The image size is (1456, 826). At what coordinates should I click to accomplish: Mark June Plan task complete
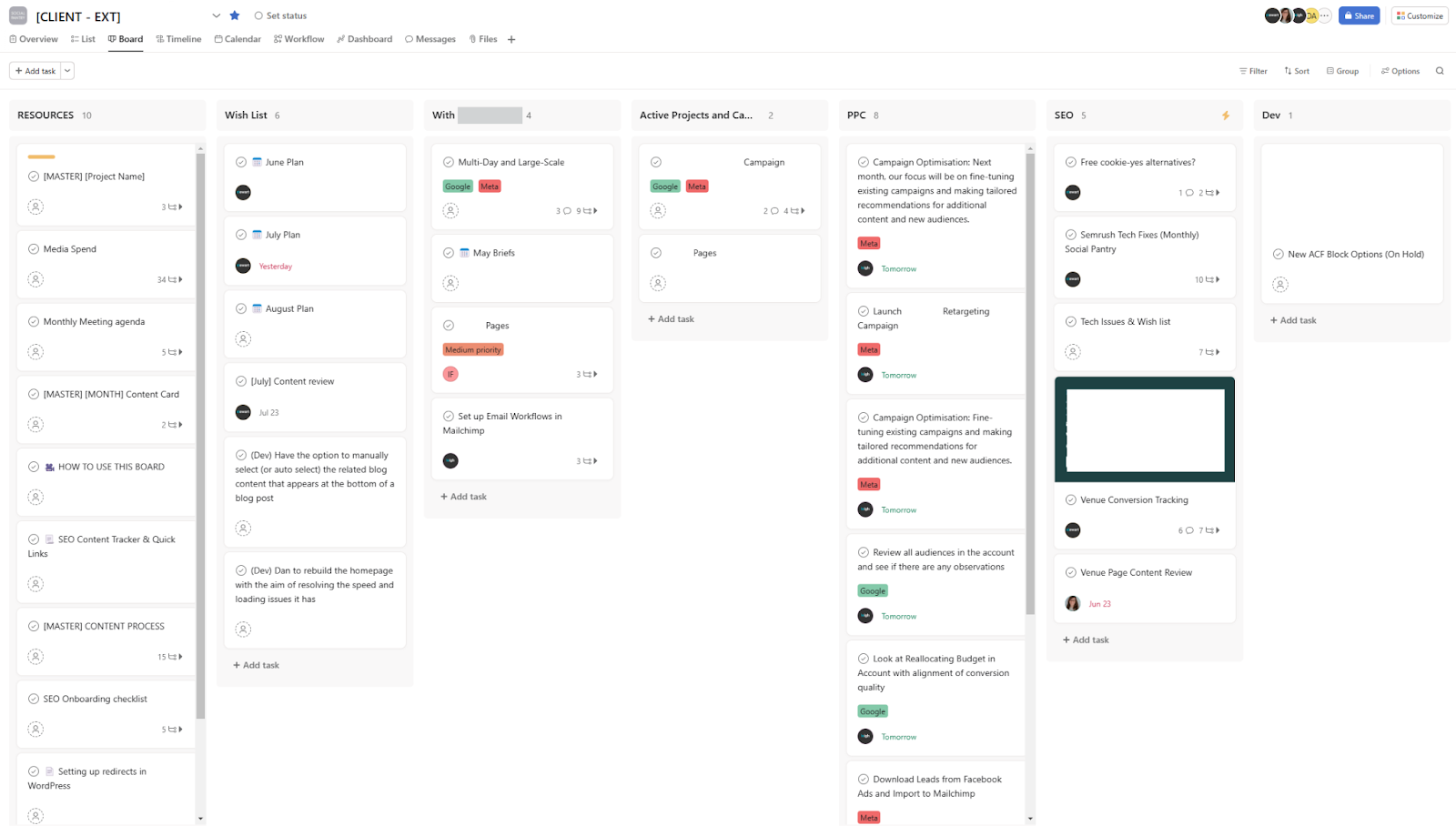pyautogui.click(x=241, y=162)
